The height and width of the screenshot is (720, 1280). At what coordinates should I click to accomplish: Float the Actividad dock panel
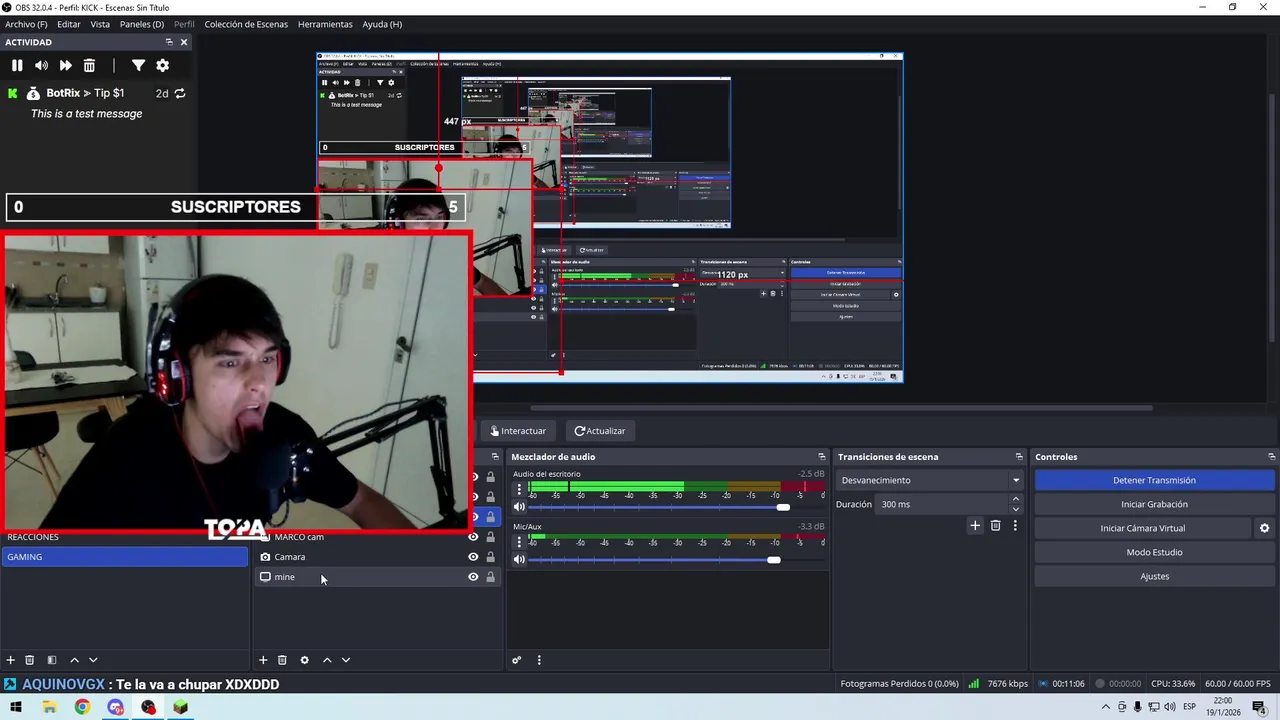(169, 42)
